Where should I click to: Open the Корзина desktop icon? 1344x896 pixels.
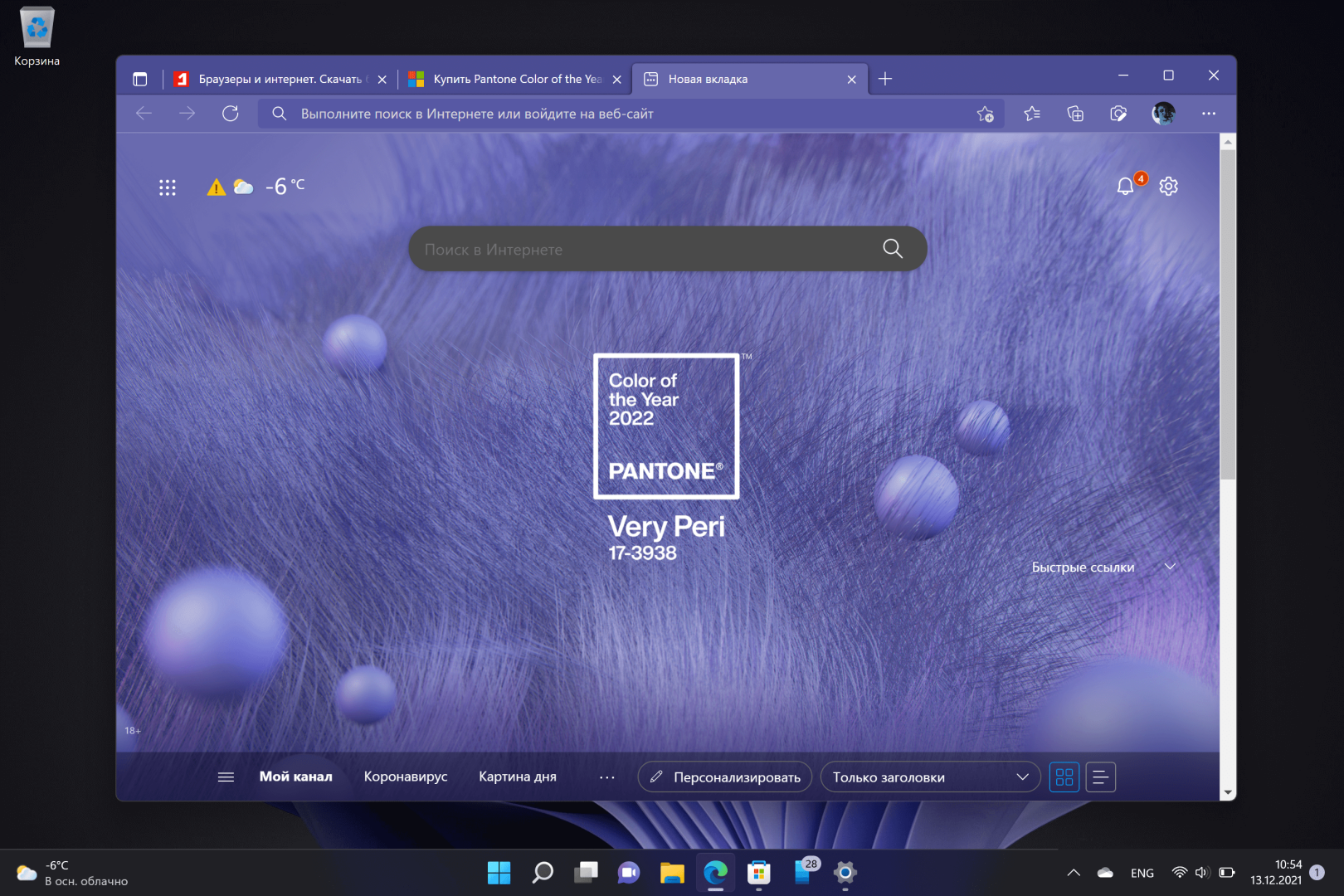[37, 37]
